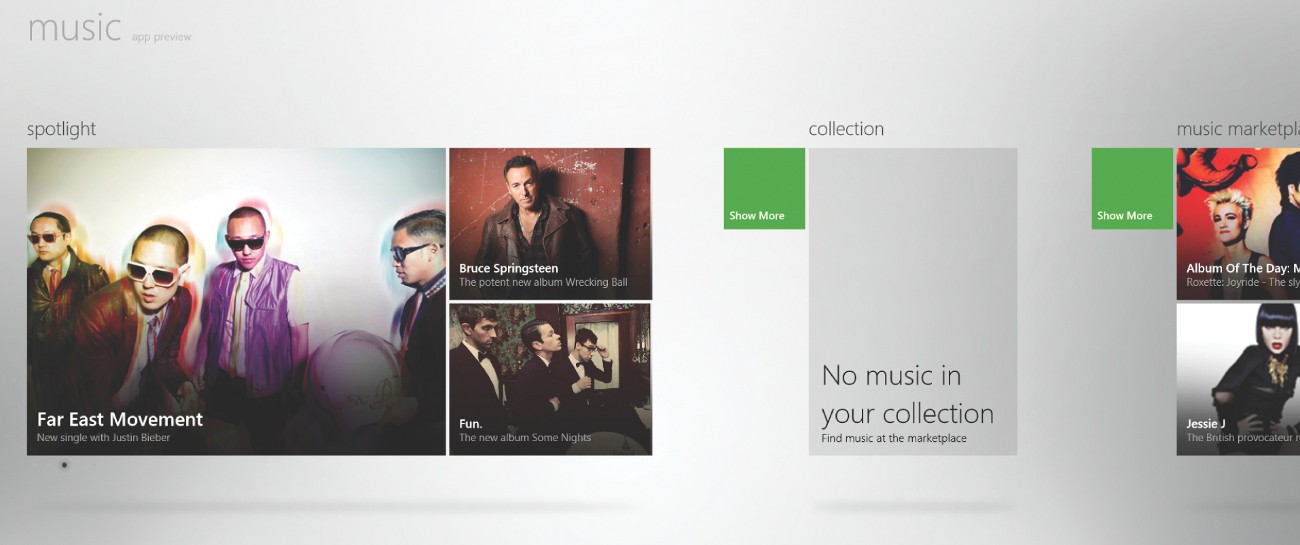
Task: Click the "music" app title
Action: (74, 28)
